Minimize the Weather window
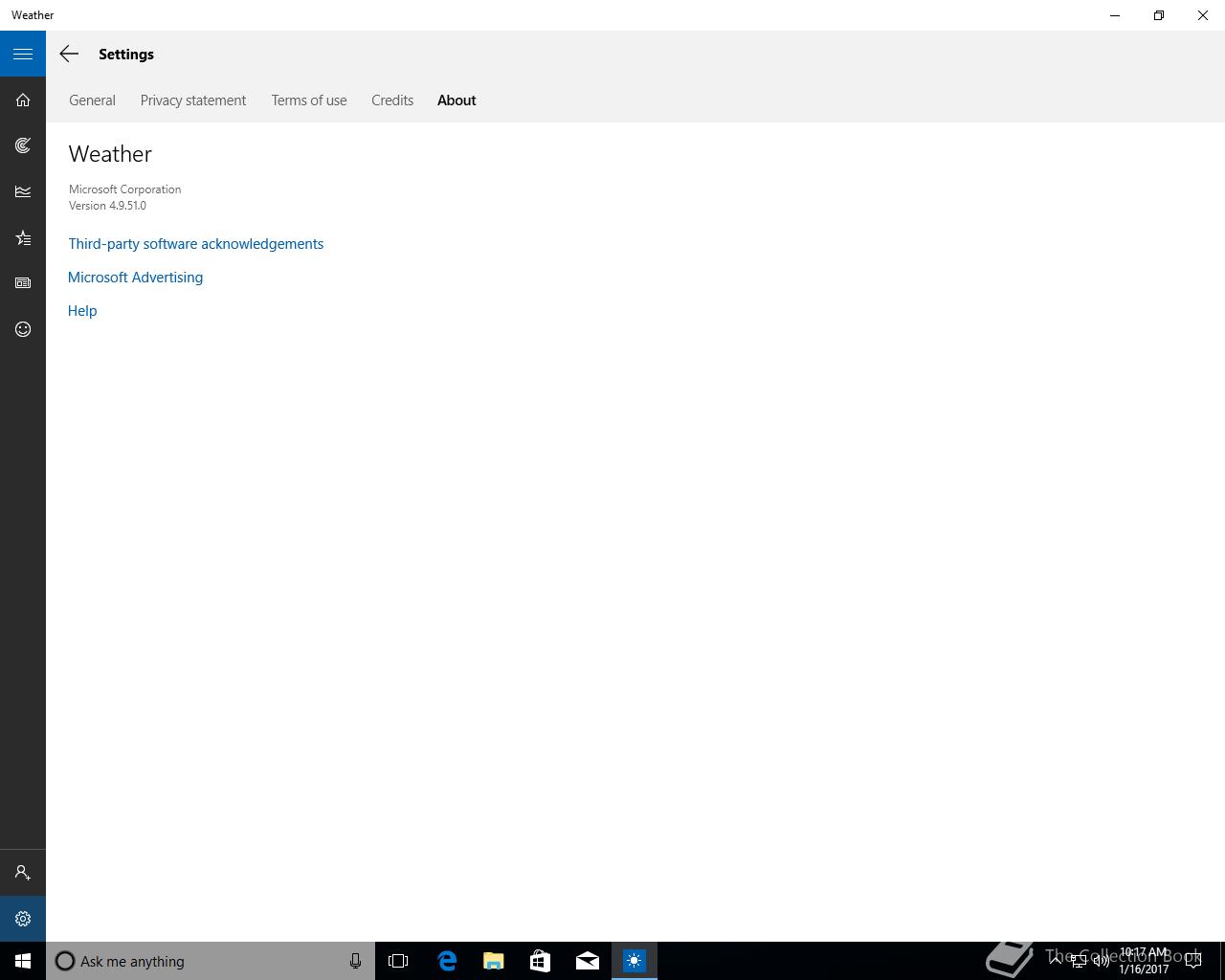Viewport: 1225px width, 980px height. click(x=1115, y=15)
